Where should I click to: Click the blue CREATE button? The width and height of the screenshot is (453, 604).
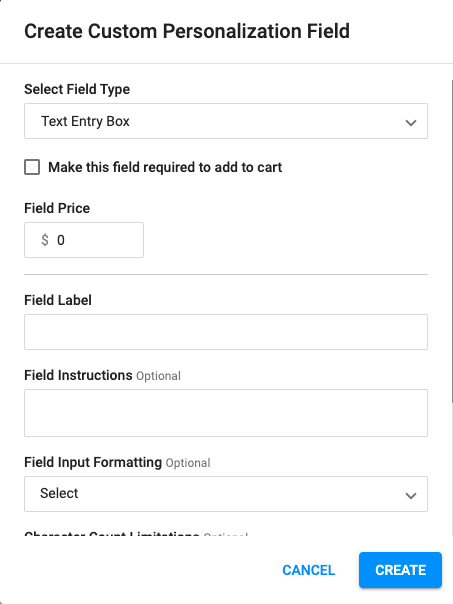(x=400, y=570)
